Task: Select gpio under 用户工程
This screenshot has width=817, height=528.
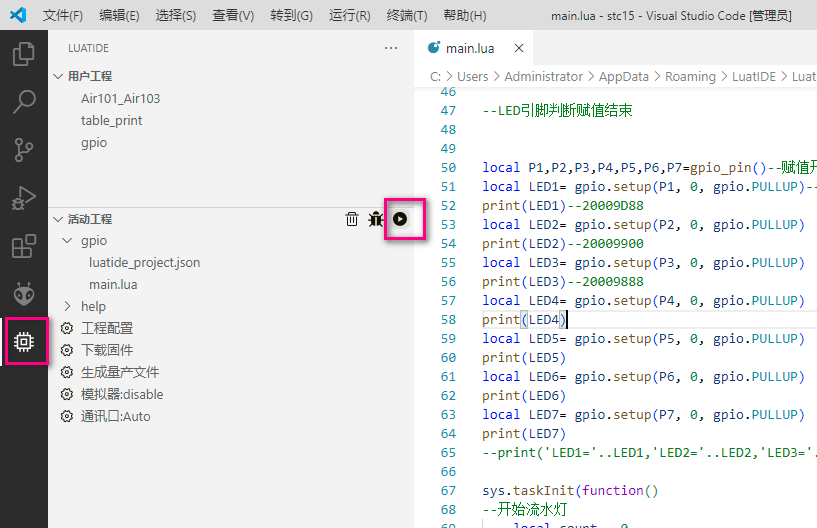Action: 94,143
